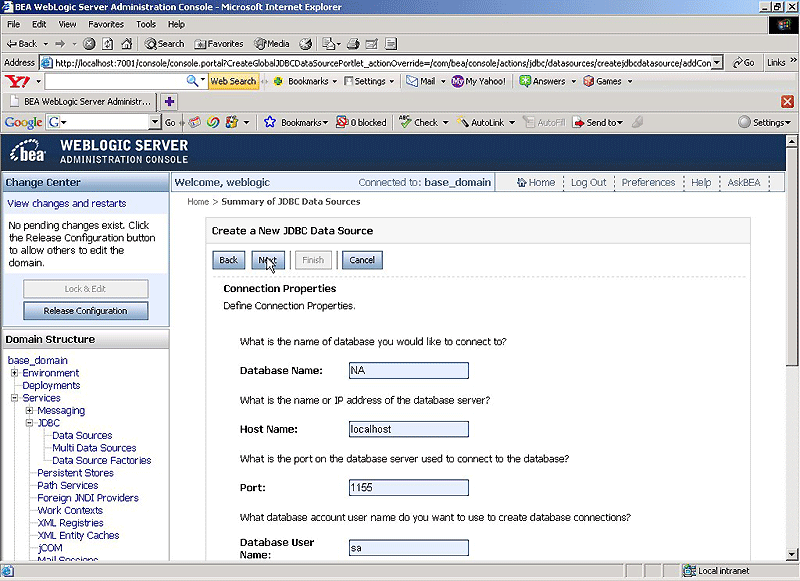Open the Back button history dropdown

[x=45, y=44]
